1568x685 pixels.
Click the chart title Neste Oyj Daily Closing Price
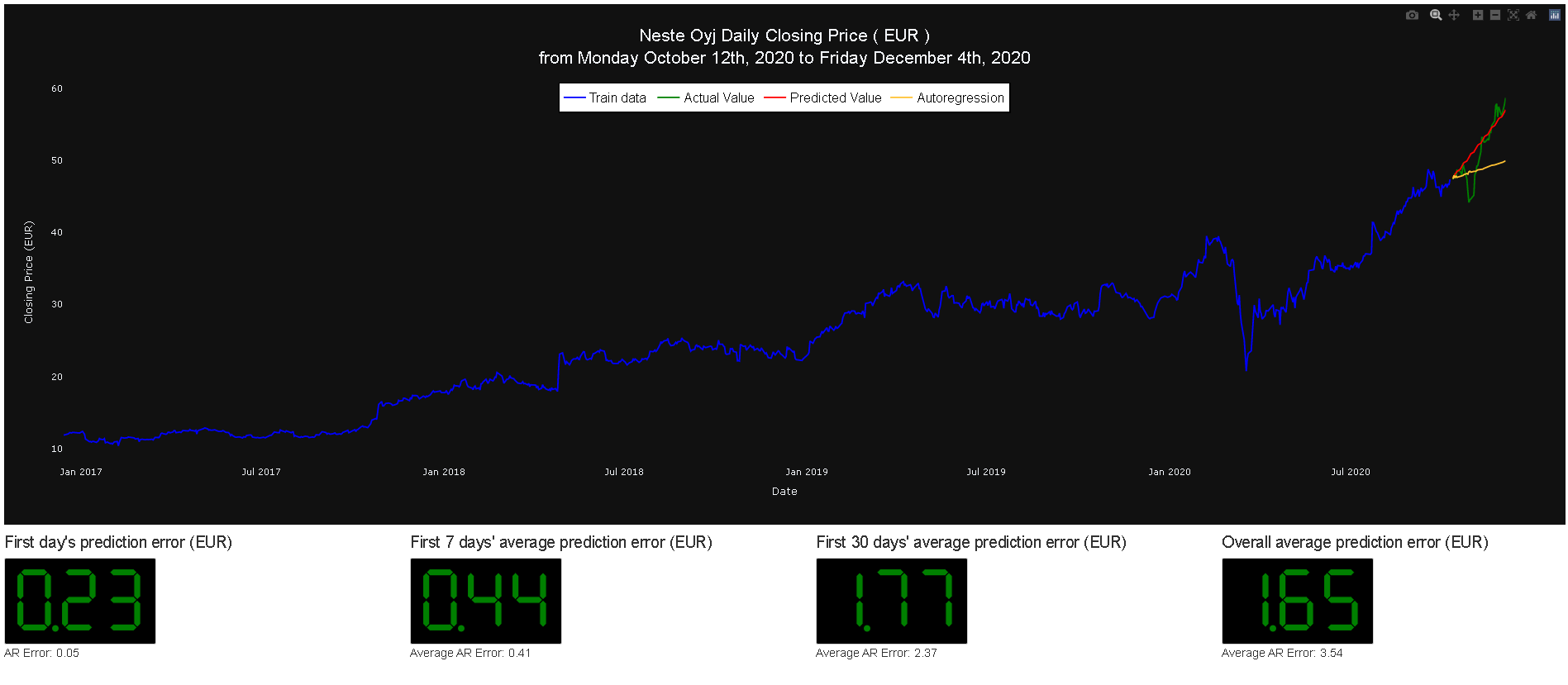tap(784, 36)
